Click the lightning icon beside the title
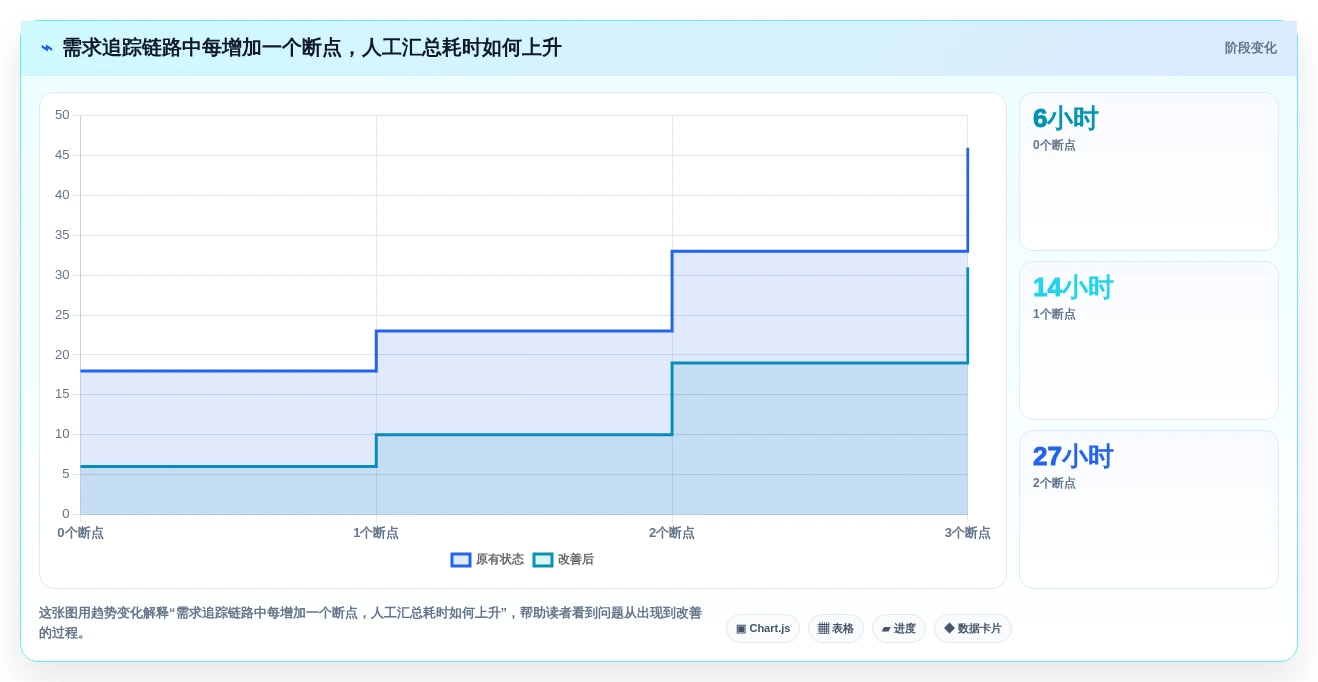The height and width of the screenshot is (682, 1318). (47, 48)
